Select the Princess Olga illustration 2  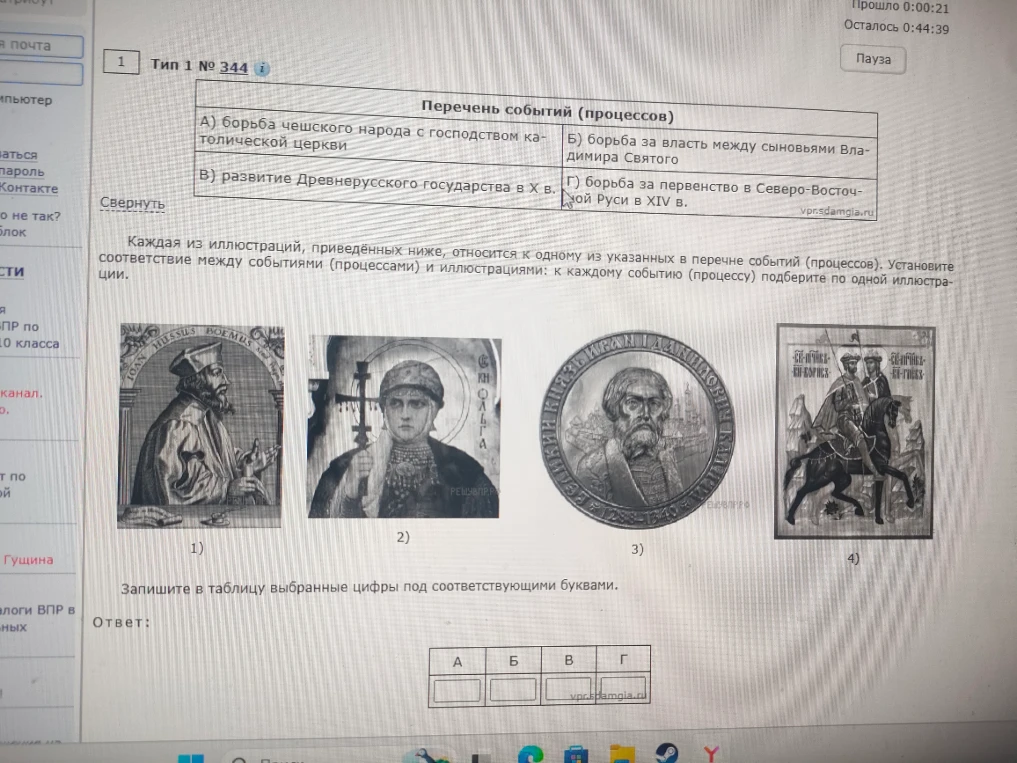pos(404,426)
